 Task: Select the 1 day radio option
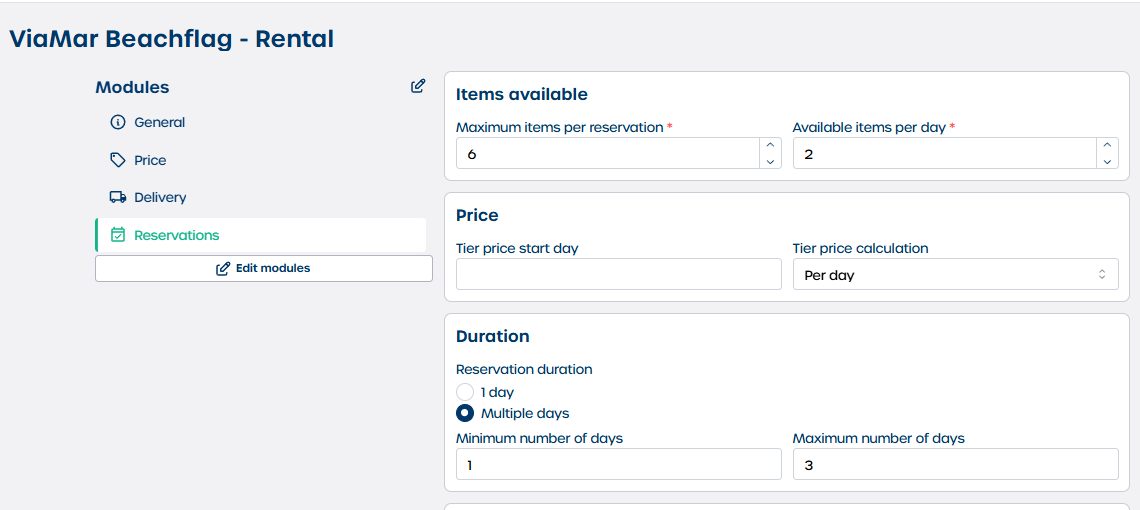(x=465, y=392)
